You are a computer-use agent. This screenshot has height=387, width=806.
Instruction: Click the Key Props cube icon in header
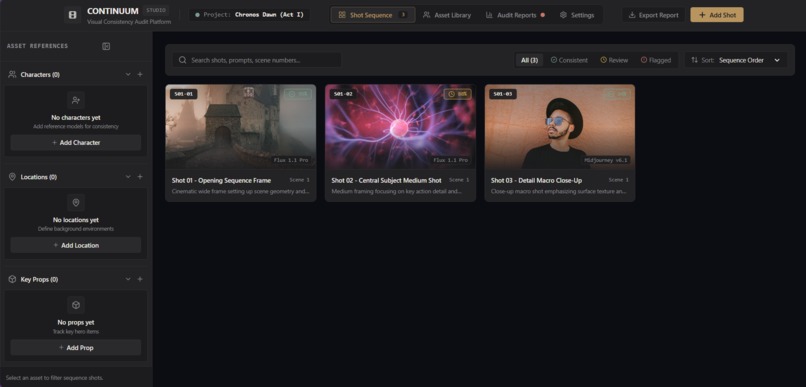12,279
